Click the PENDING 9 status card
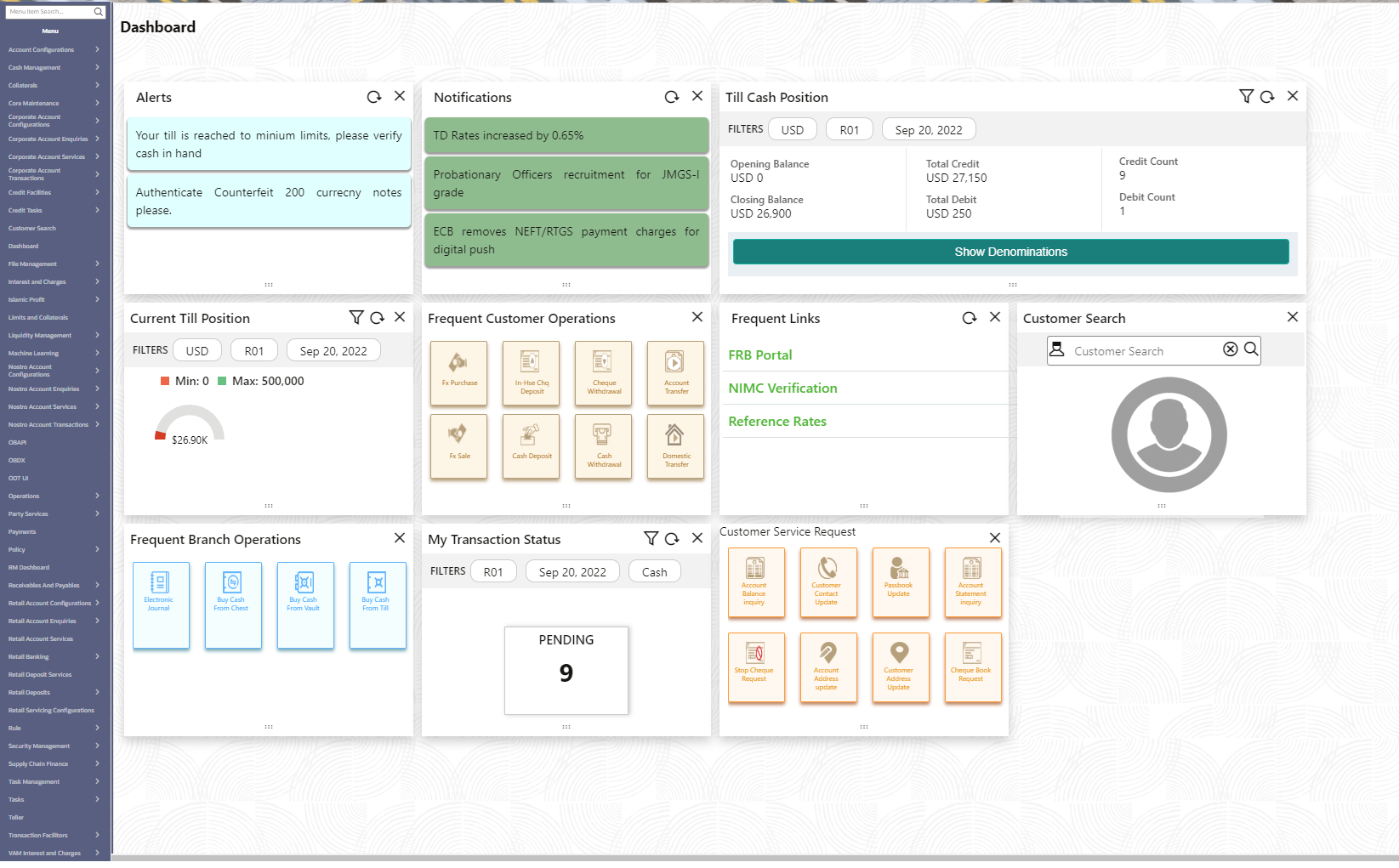The height and width of the screenshot is (868, 1399). pyautogui.click(x=566, y=670)
